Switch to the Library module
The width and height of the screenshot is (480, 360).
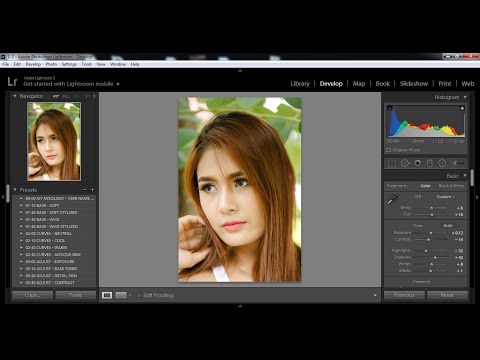coord(300,84)
